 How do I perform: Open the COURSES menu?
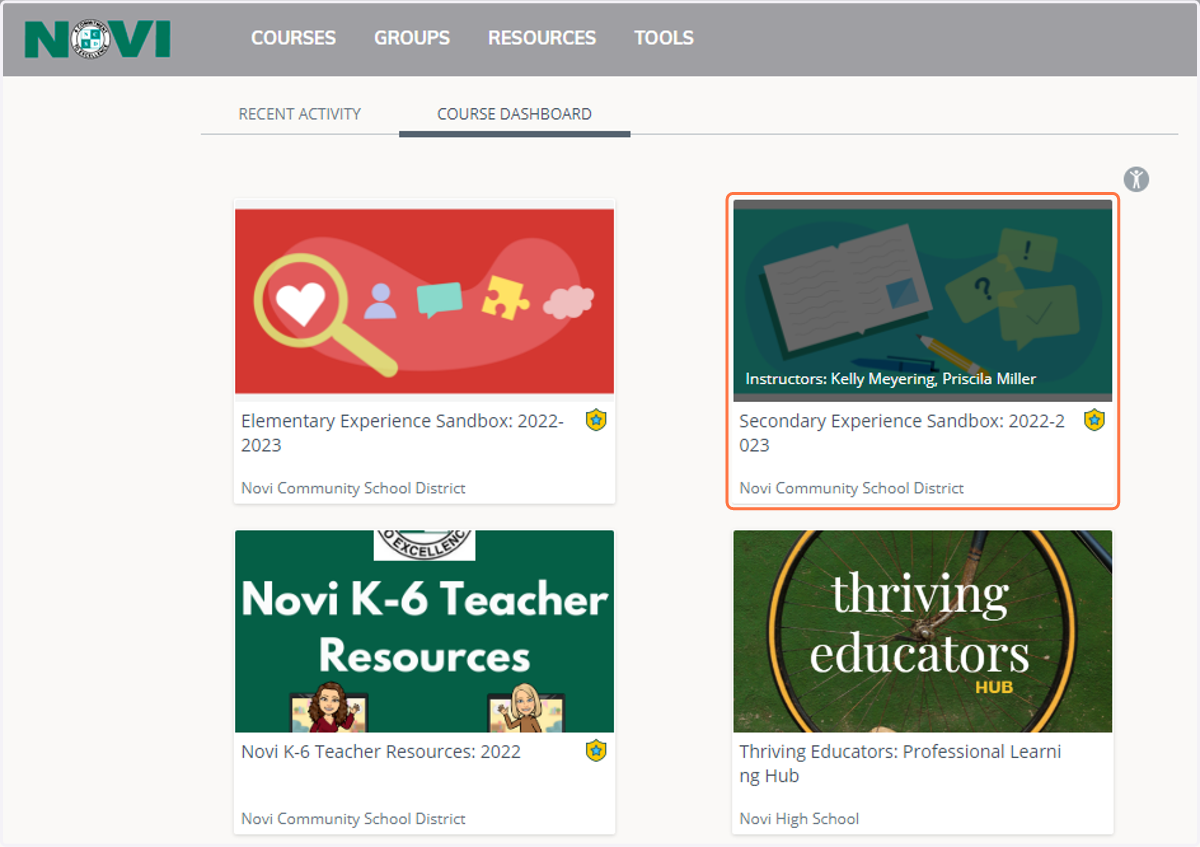pos(293,38)
